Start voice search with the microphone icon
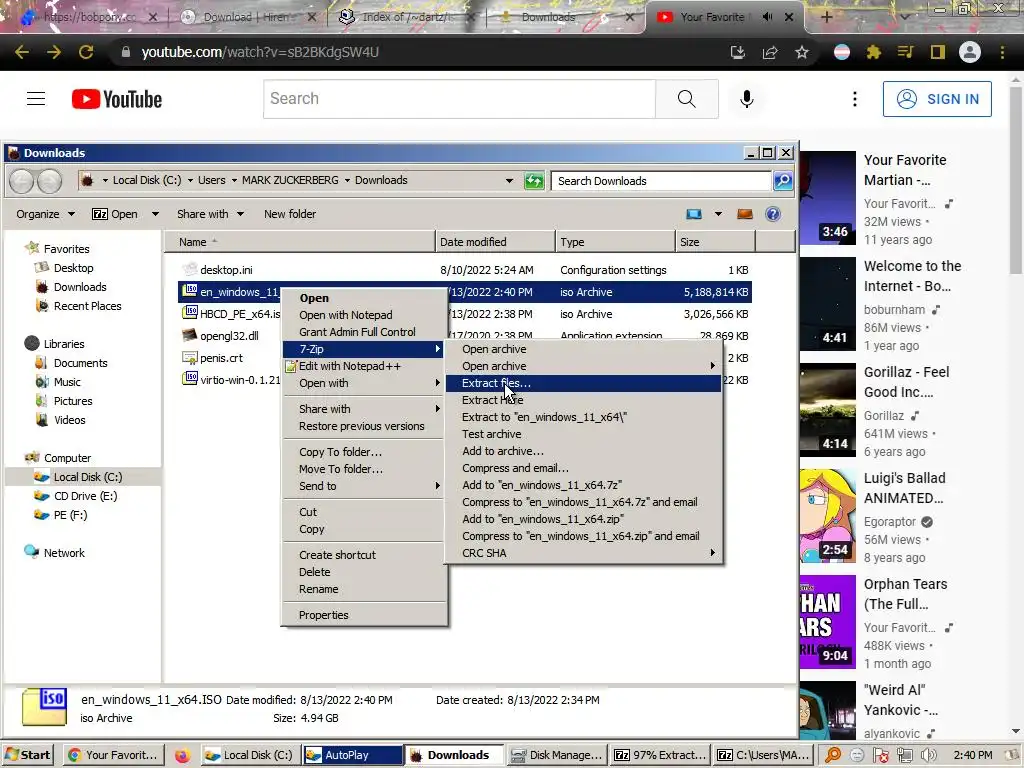Image resolution: width=1024 pixels, height=768 pixels. tap(747, 99)
